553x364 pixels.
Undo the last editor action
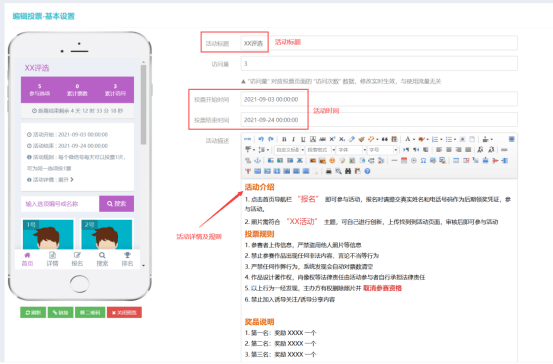[x=261, y=139]
